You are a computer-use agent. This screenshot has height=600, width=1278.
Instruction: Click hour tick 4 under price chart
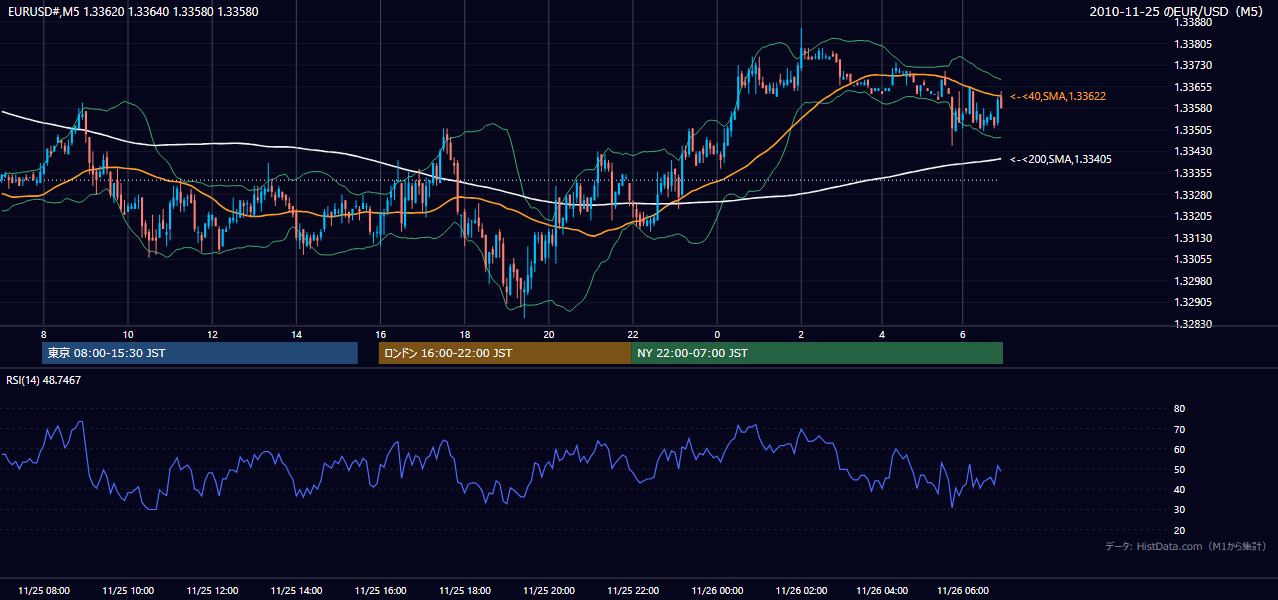click(x=882, y=333)
